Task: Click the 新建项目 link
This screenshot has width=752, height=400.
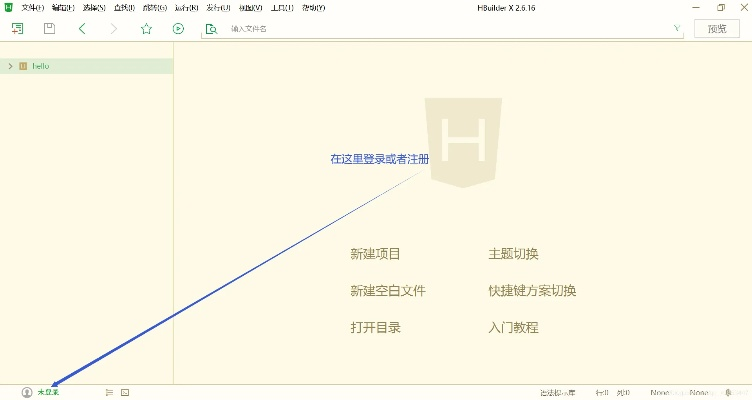Action: (x=375, y=255)
